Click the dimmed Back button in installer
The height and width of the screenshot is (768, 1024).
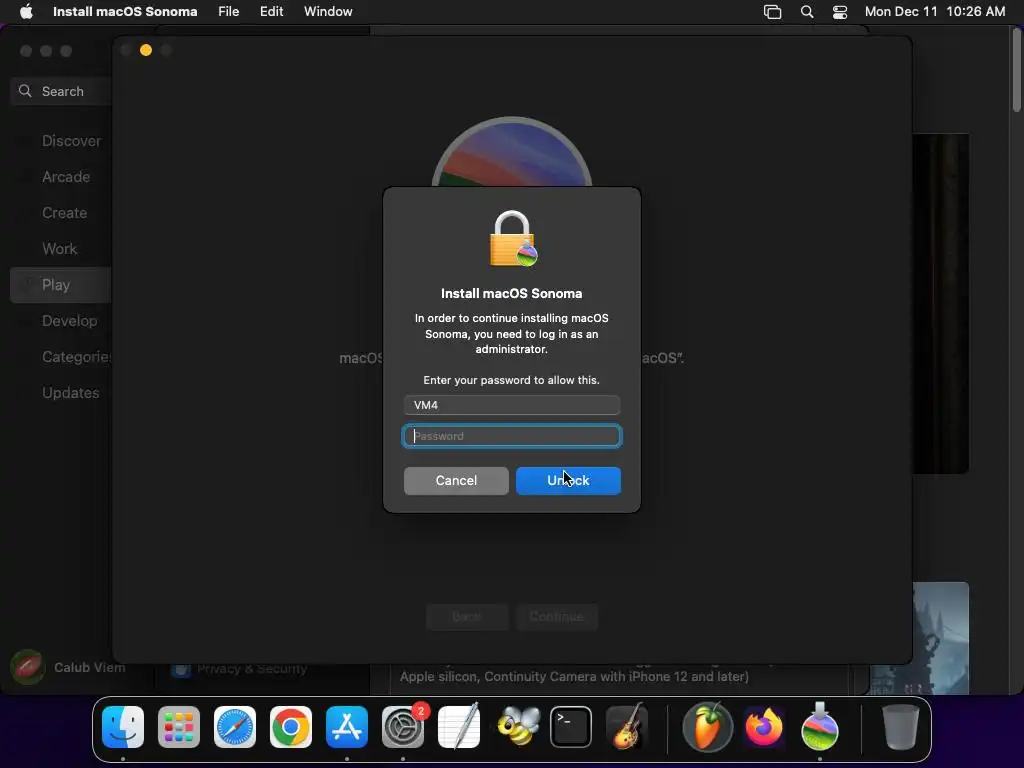point(467,616)
